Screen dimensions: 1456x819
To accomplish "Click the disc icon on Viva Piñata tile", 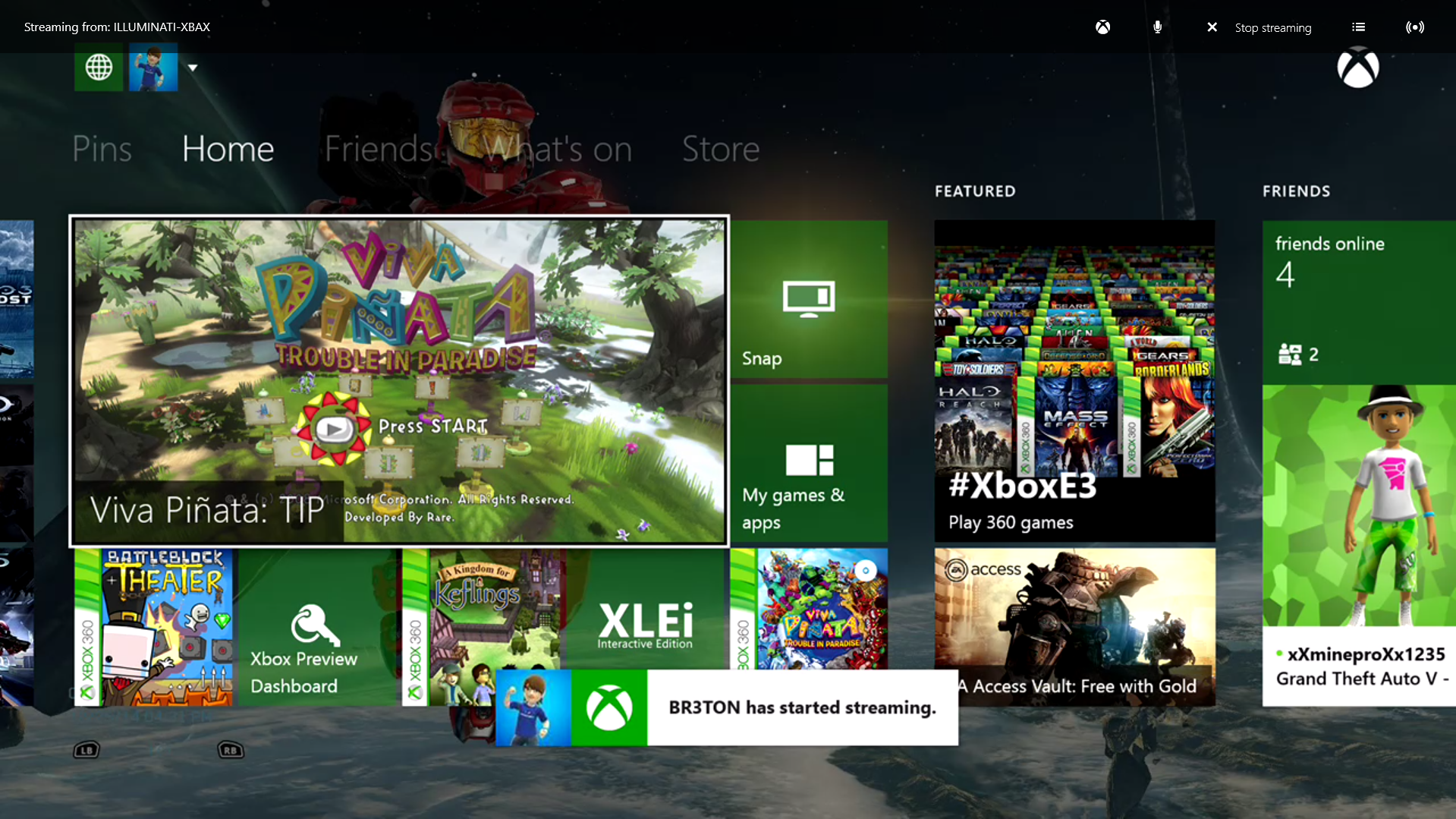I will [866, 570].
